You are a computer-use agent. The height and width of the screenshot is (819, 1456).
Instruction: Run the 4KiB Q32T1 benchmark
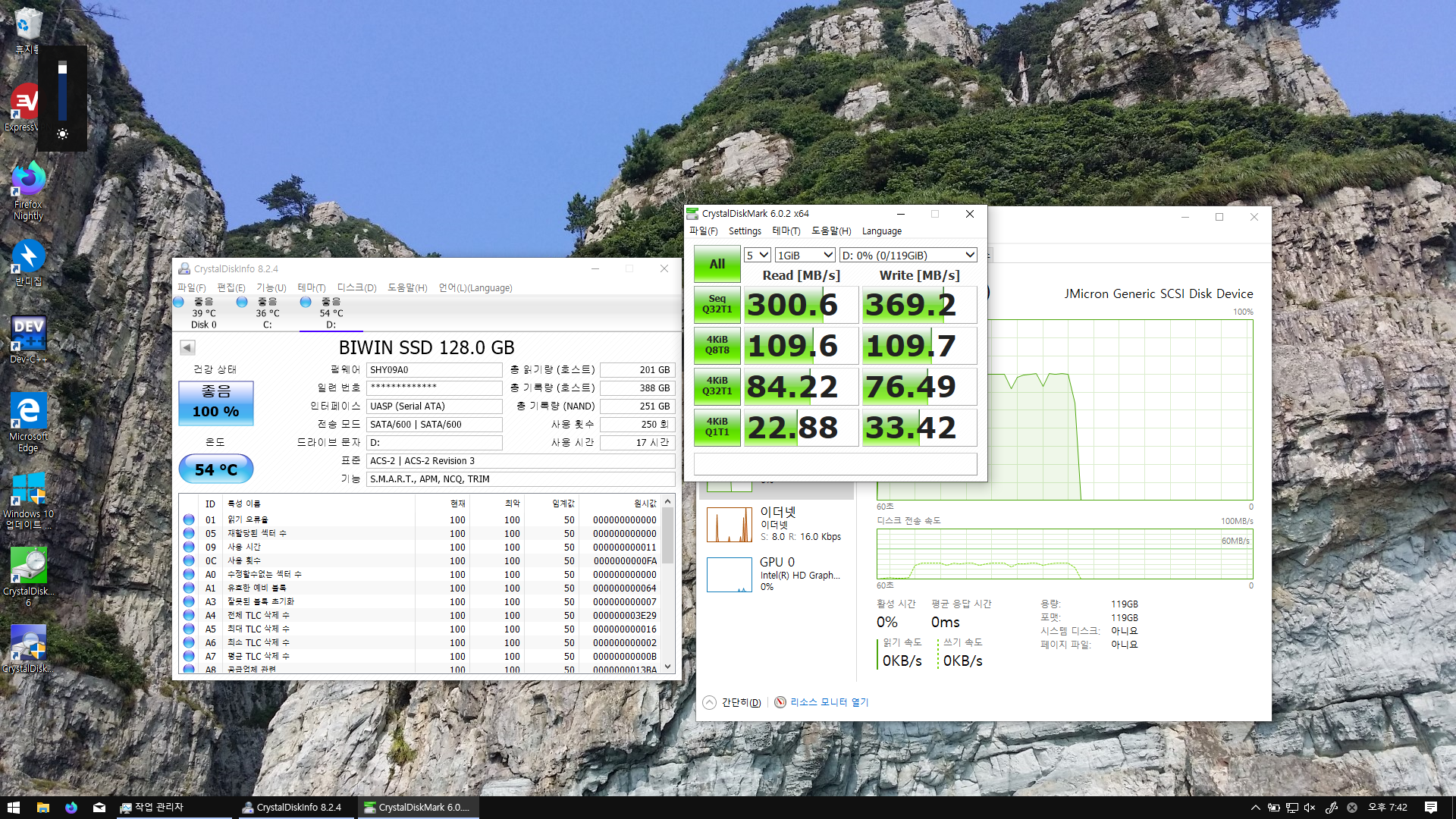click(x=717, y=386)
